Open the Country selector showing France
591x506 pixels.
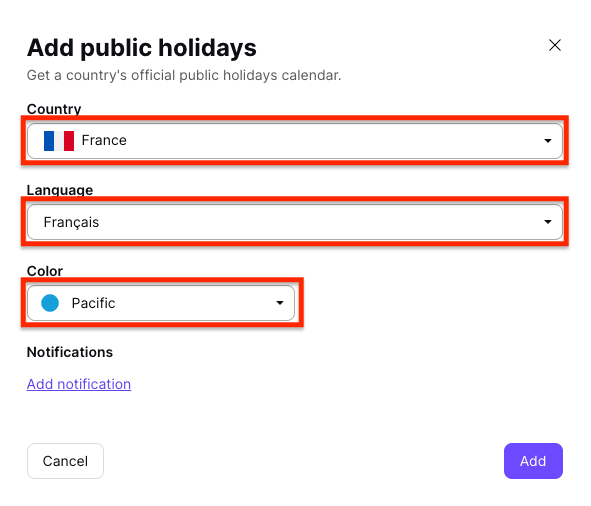(295, 141)
